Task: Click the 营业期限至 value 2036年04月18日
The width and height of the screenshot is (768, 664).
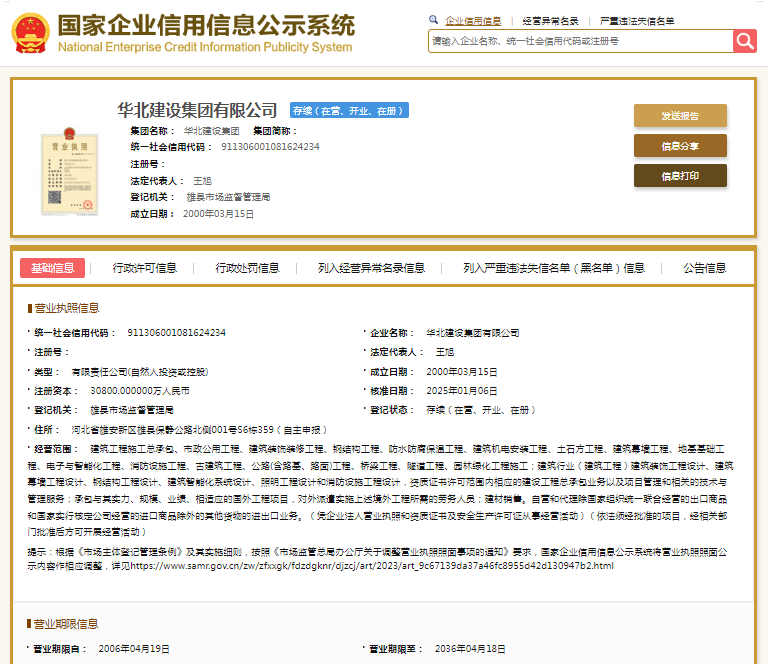Action: [470, 649]
